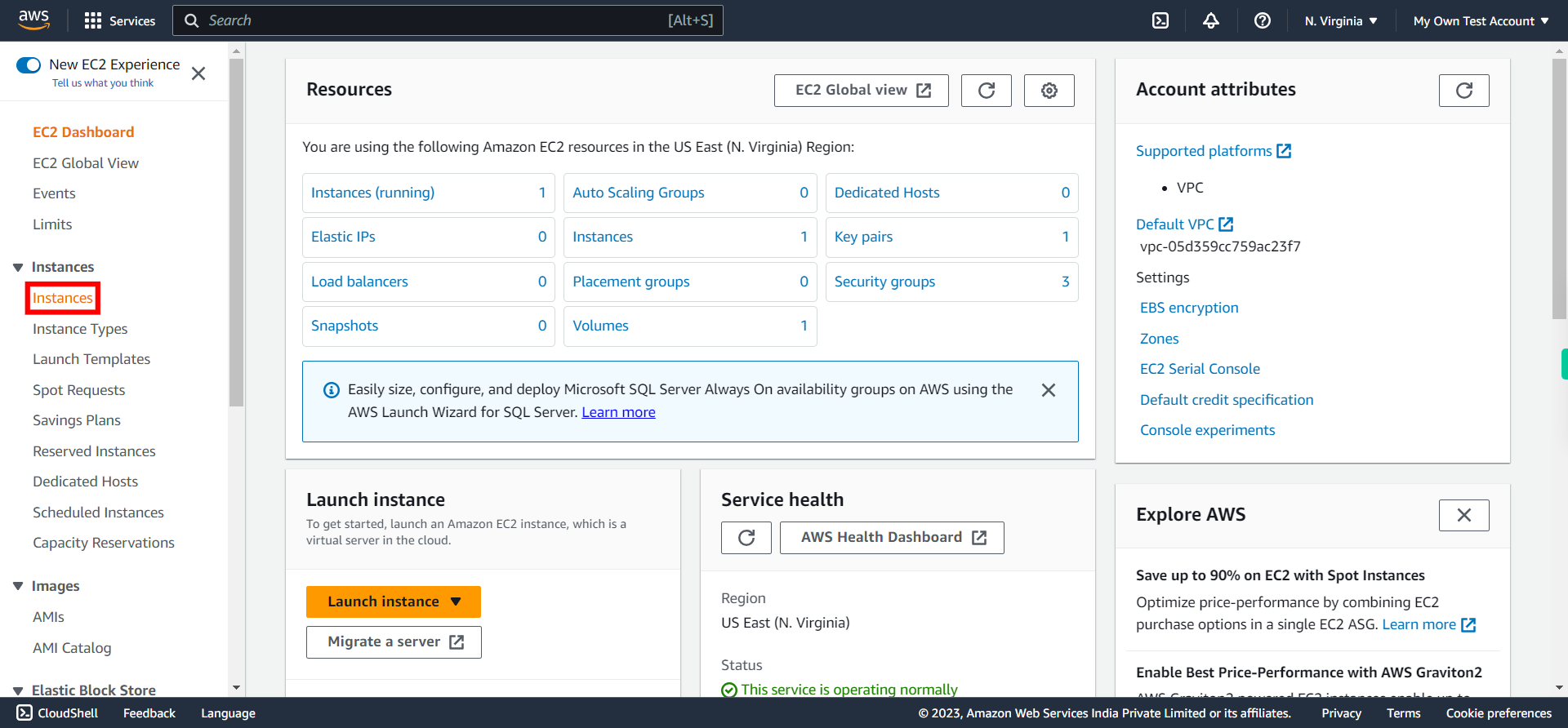
Task: Click Migrate a server button
Action: click(x=394, y=642)
